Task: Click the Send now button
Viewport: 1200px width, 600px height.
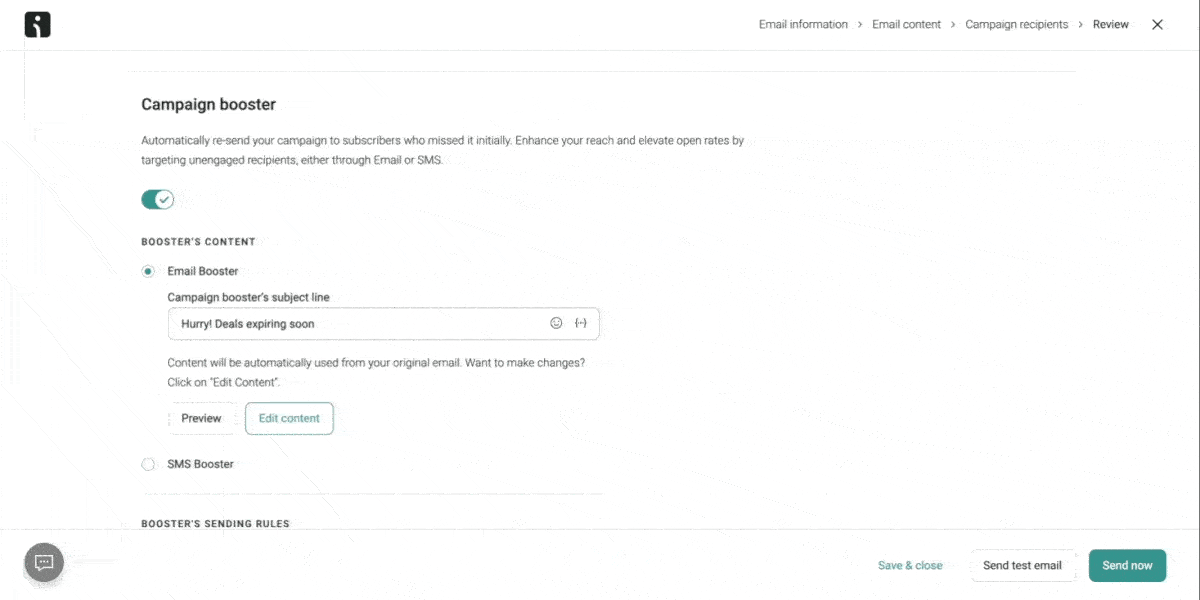Action: (x=1127, y=565)
